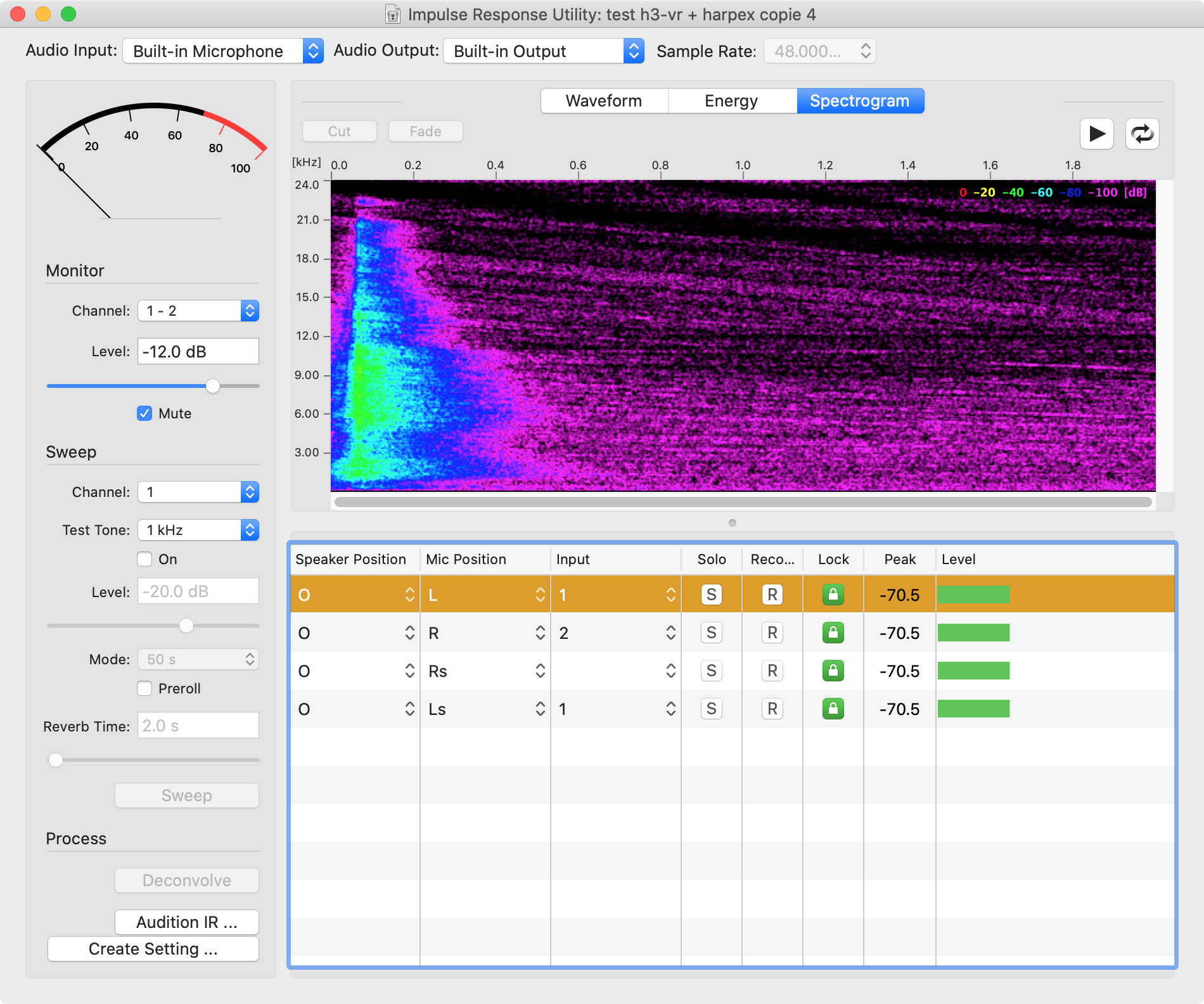Image resolution: width=1204 pixels, height=1004 pixels.
Task: Enable the test tone On checkbox
Action: click(144, 559)
